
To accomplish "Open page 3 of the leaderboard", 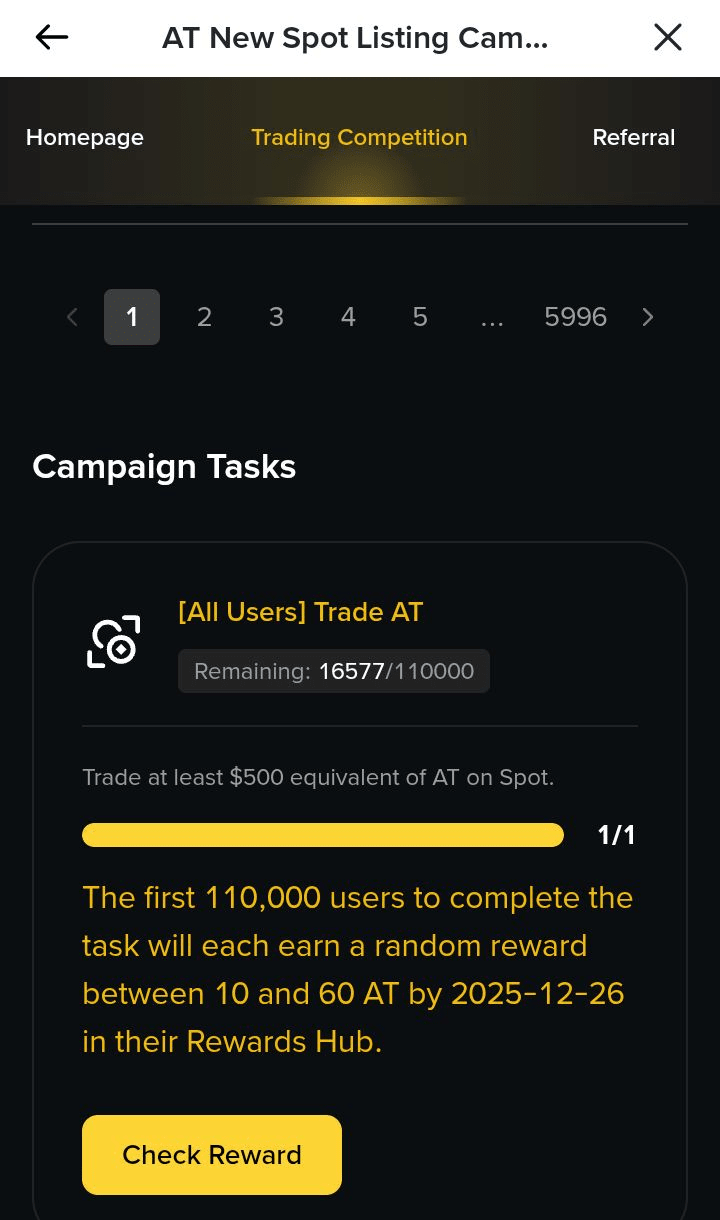I will coord(276,317).
